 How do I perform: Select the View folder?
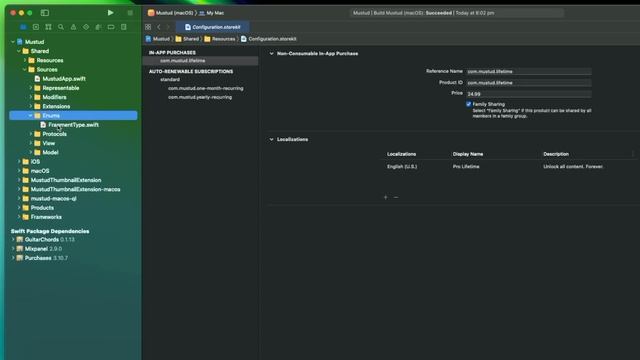point(49,143)
